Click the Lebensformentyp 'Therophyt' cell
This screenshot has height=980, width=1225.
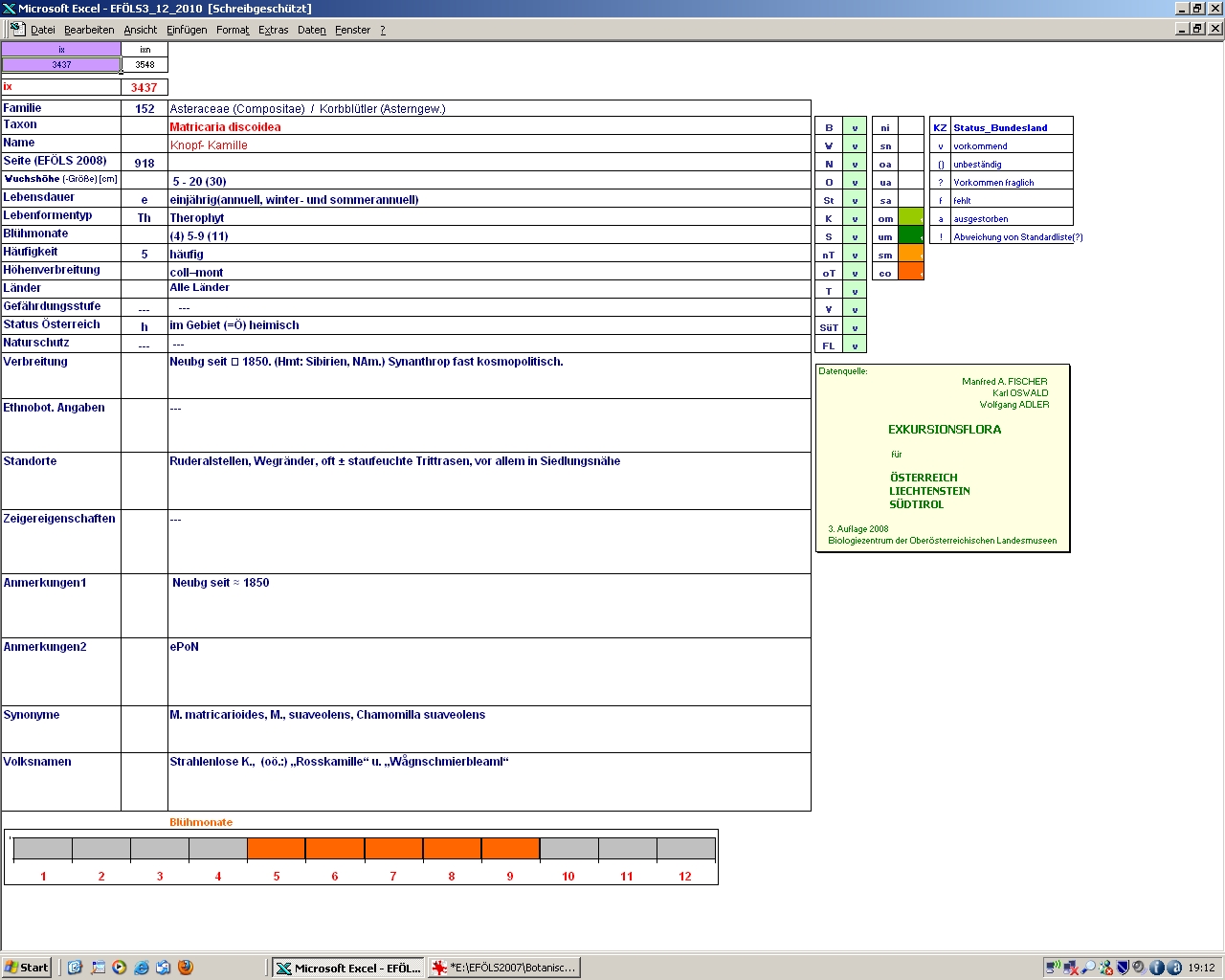489,218
